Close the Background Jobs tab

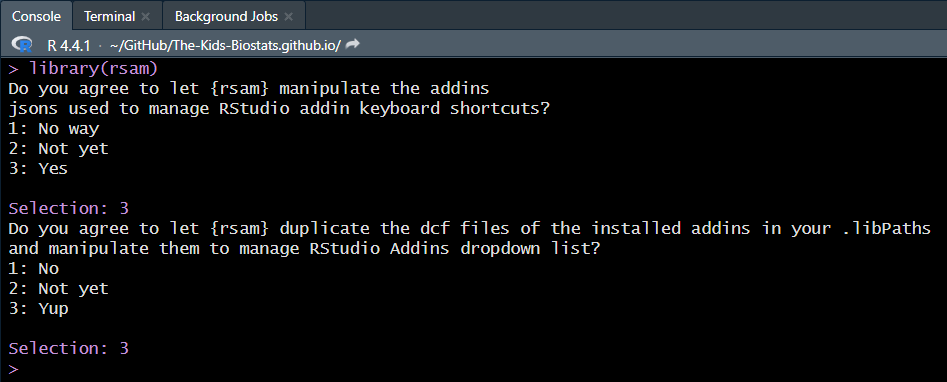(289, 17)
